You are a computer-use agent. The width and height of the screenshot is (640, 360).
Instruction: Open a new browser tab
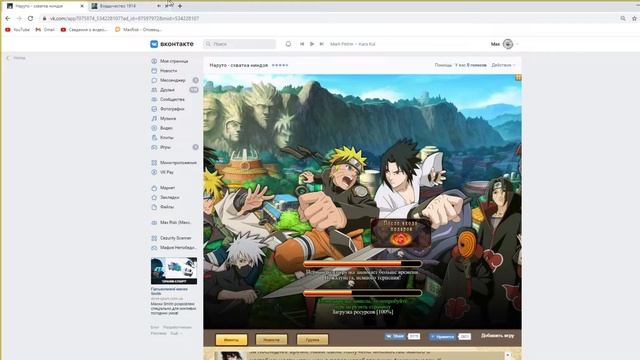point(180,6)
